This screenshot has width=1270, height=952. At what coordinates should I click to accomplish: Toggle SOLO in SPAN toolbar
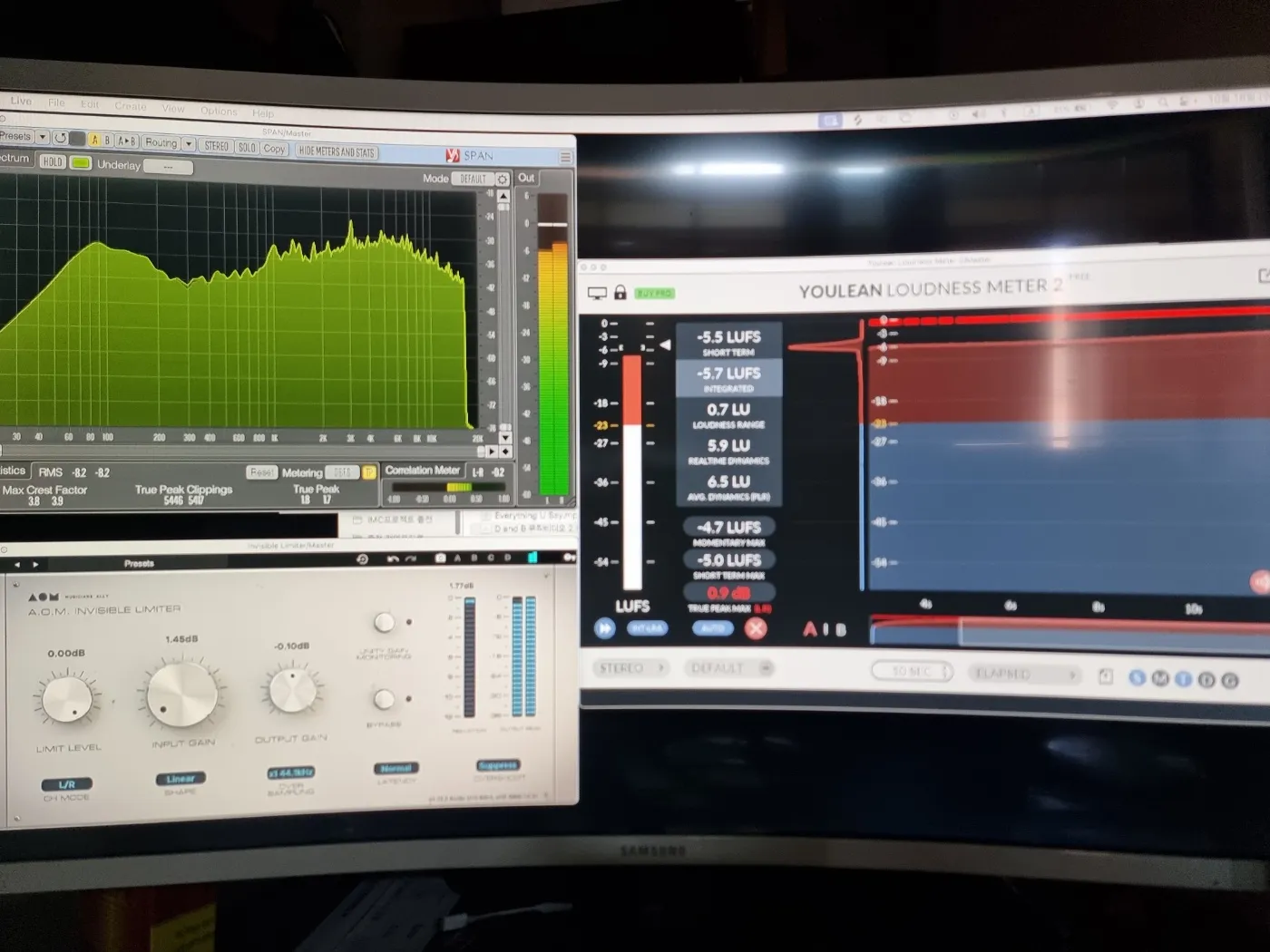(x=247, y=147)
